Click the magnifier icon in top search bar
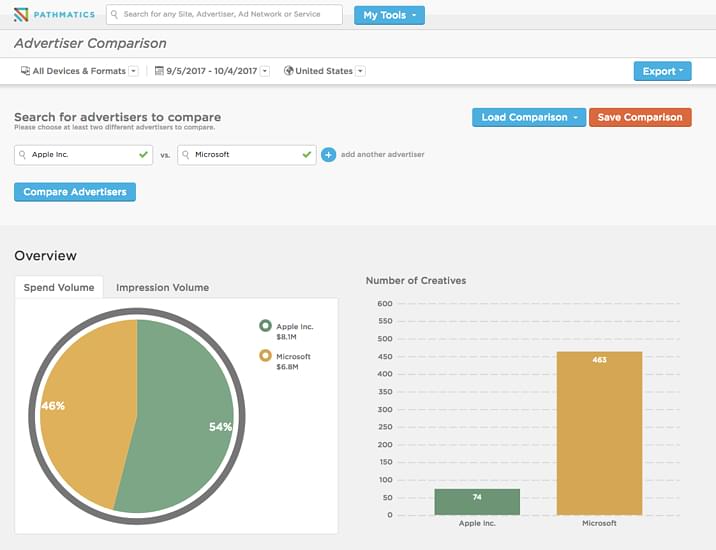Viewport: 716px width, 550px height. point(115,15)
